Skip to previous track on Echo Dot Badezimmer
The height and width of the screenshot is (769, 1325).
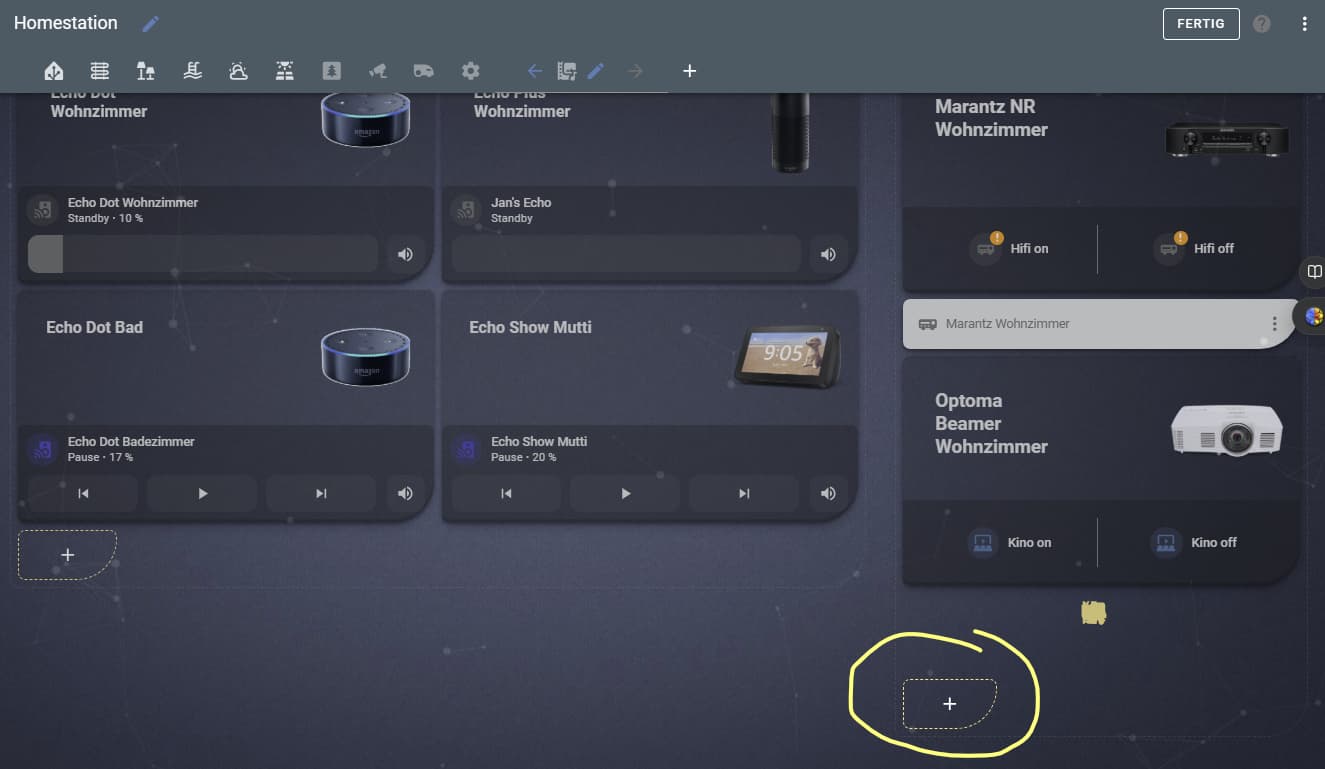click(83, 493)
